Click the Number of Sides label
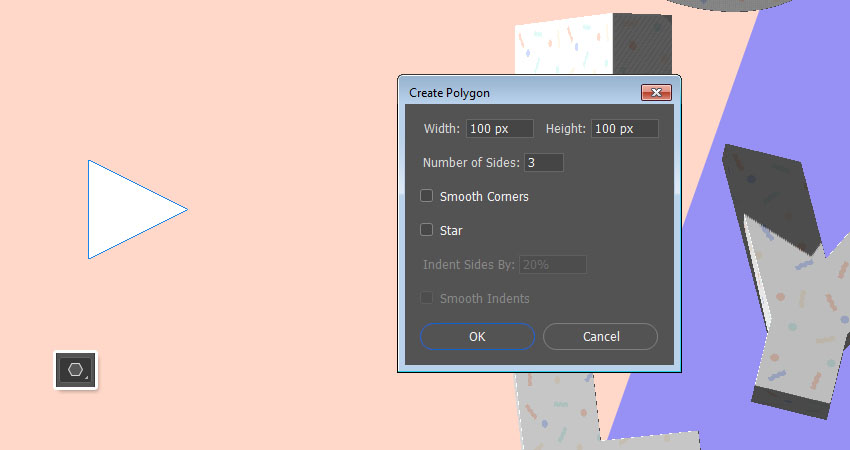The height and width of the screenshot is (450, 850). click(x=471, y=163)
